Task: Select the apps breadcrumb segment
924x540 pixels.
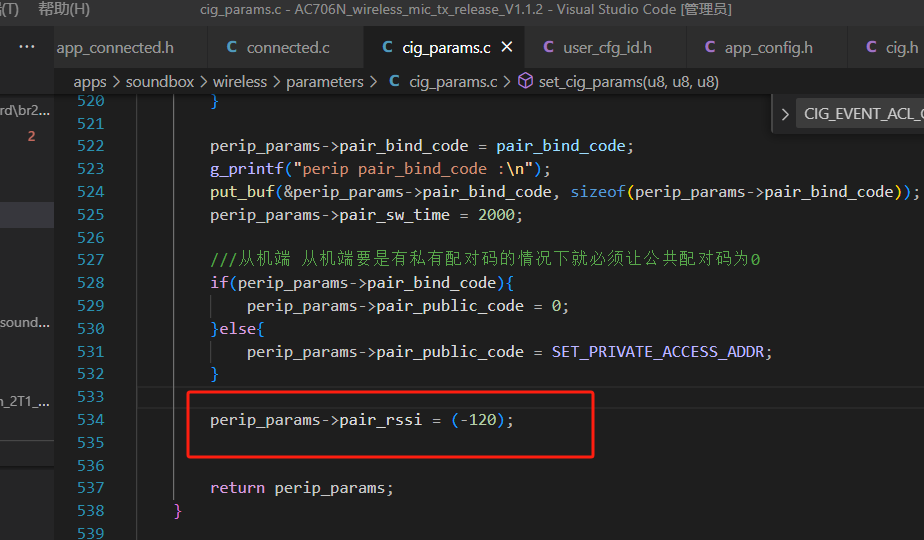Action: pos(90,82)
